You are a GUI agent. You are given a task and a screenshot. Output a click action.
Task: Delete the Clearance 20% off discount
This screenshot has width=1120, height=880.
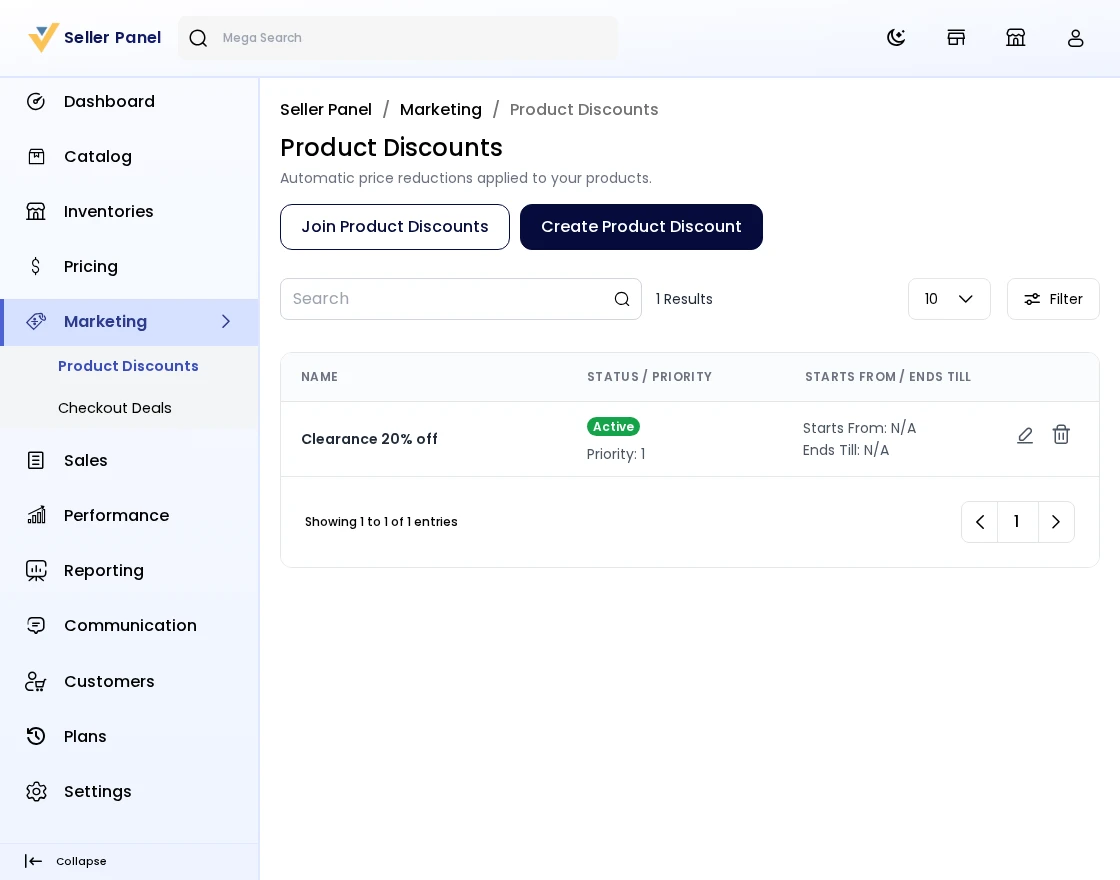coord(1061,434)
